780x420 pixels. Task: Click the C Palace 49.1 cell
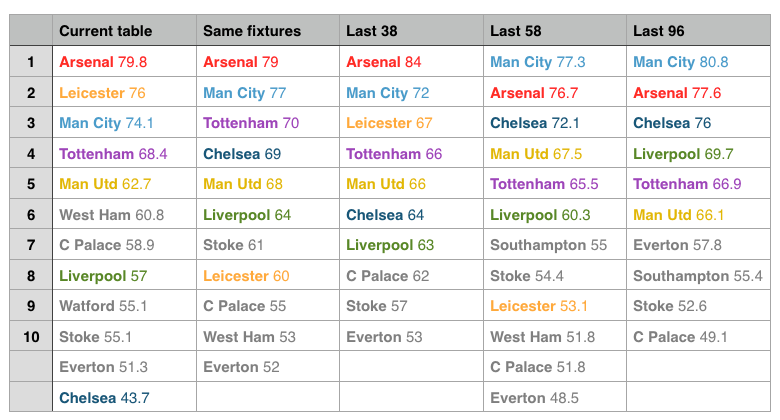[x=698, y=336]
